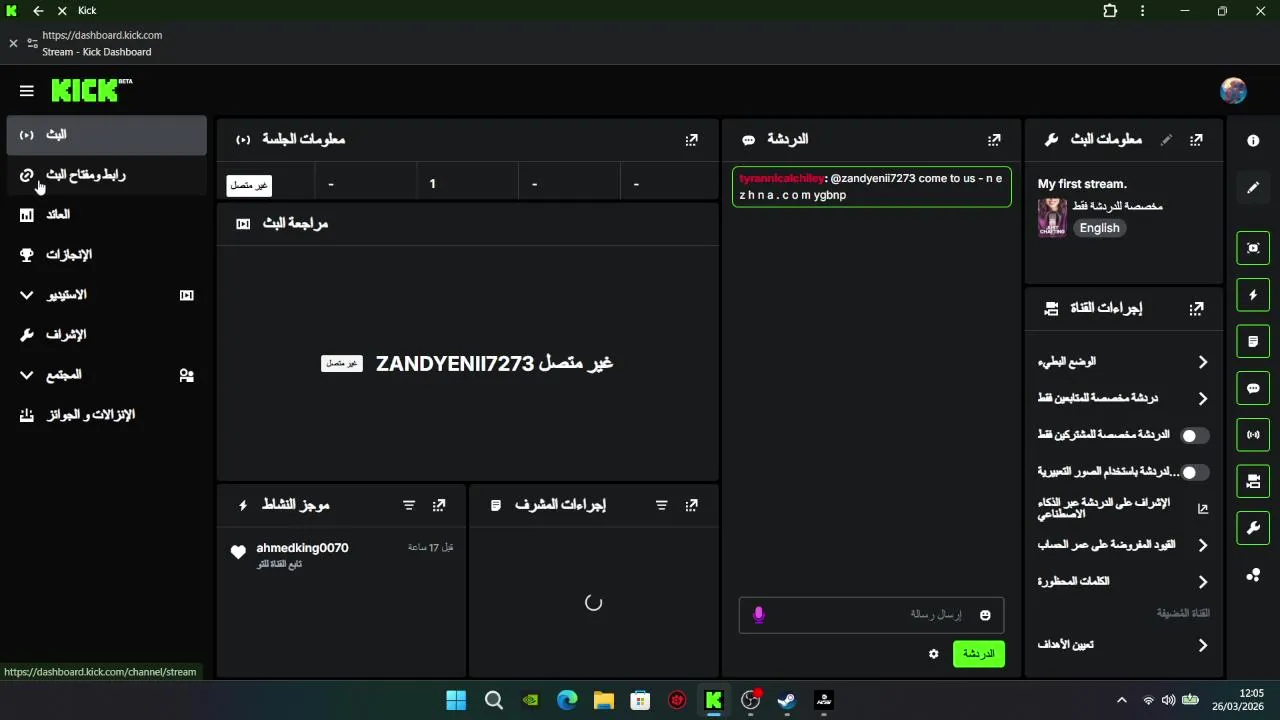Open File Explorer from the taskbar

(603, 700)
